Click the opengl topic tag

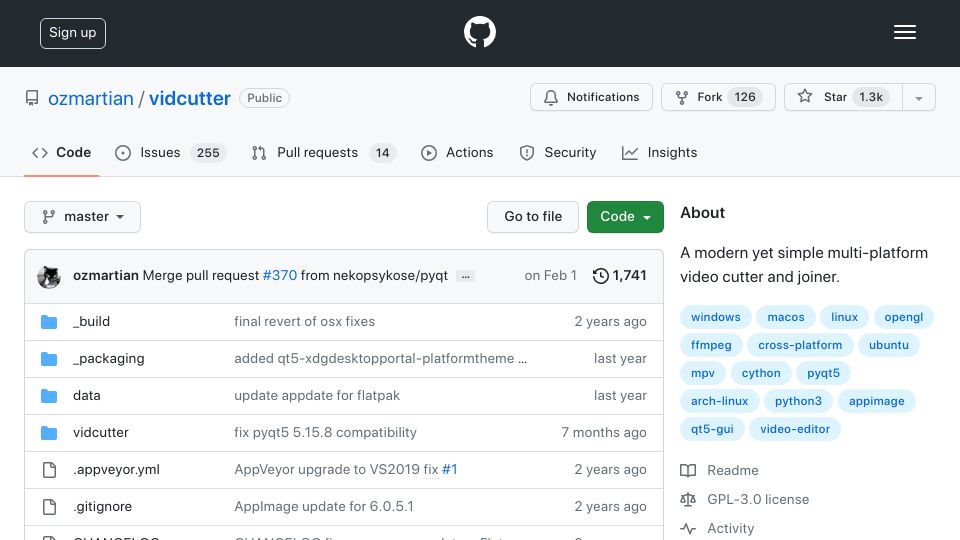click(904, 317)
